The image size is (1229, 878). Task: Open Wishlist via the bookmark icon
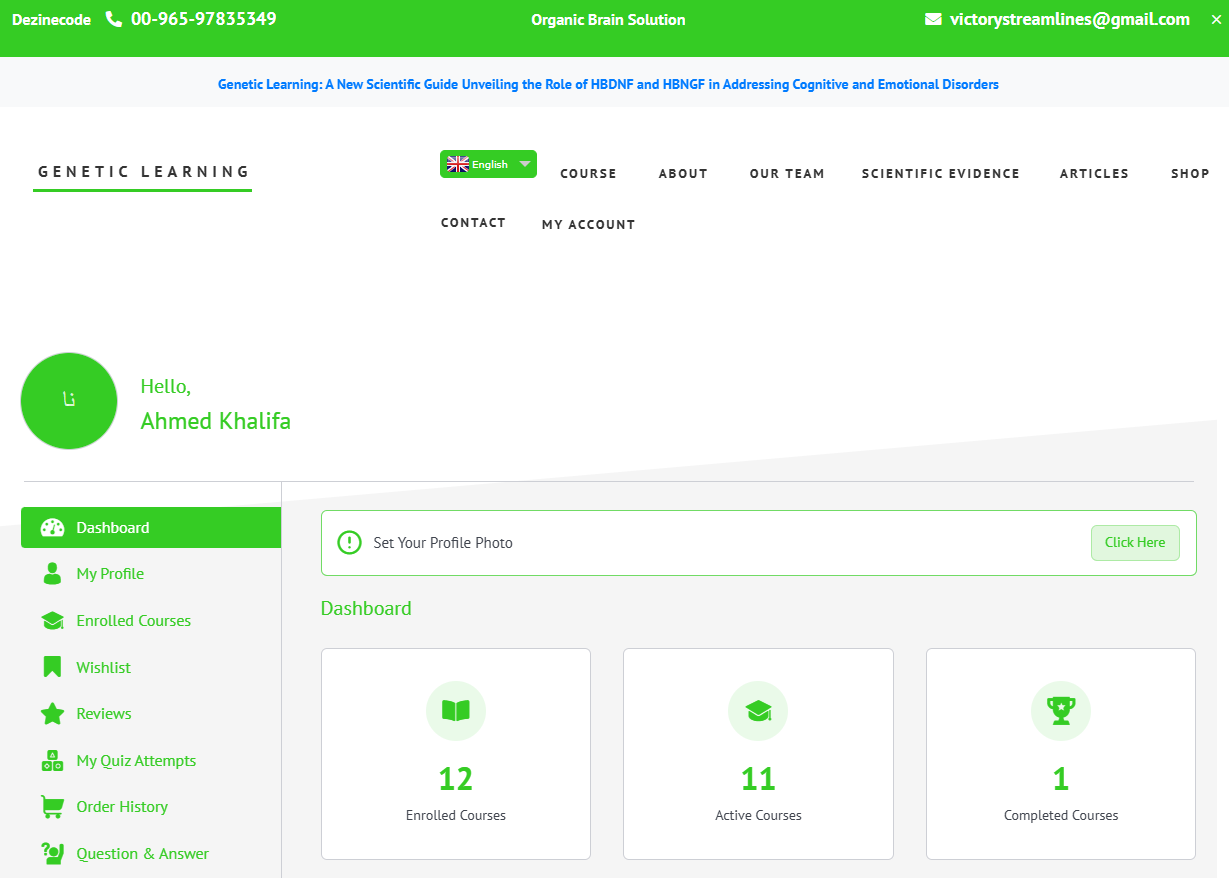[x=51, y=667]
